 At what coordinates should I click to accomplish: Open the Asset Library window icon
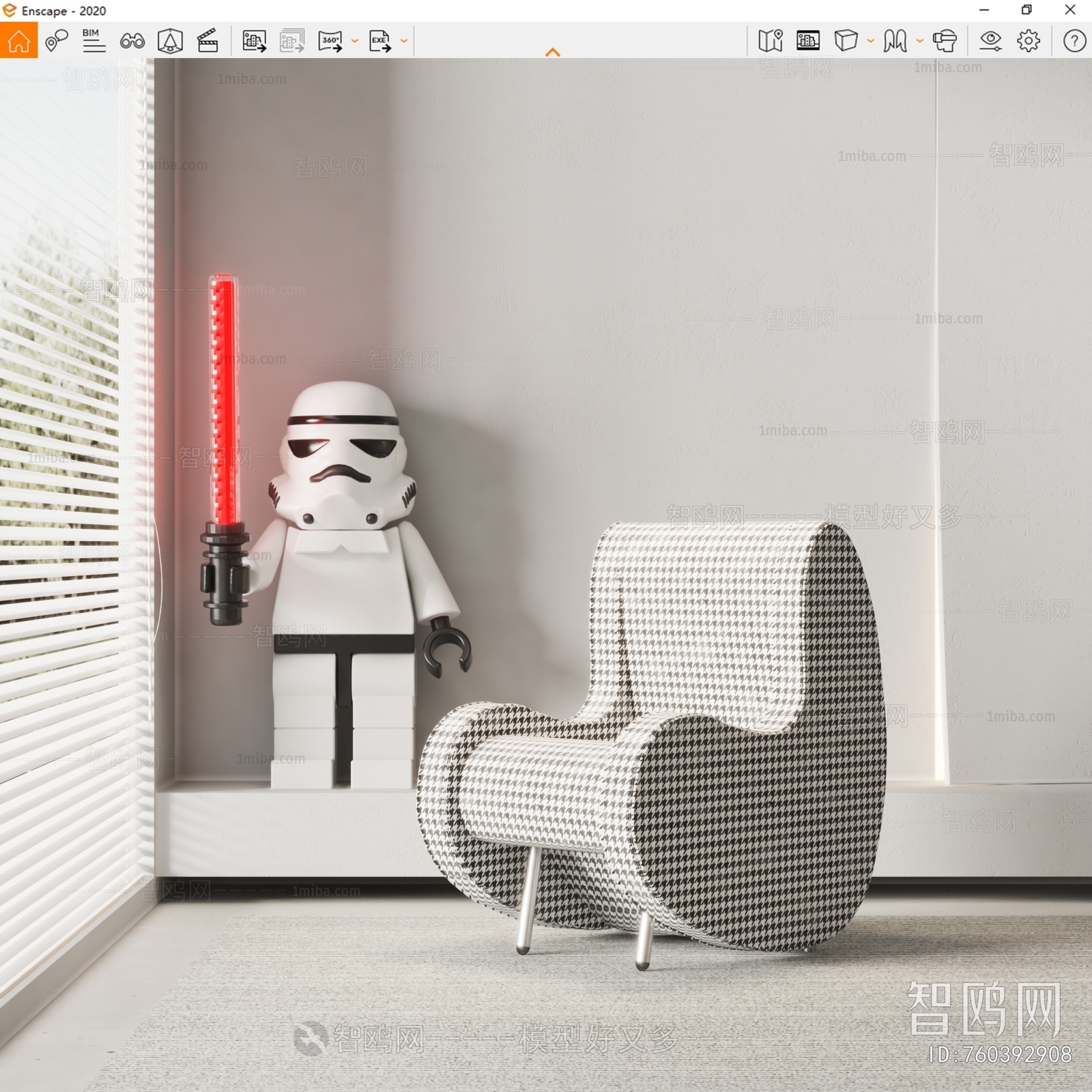point(808,41)
